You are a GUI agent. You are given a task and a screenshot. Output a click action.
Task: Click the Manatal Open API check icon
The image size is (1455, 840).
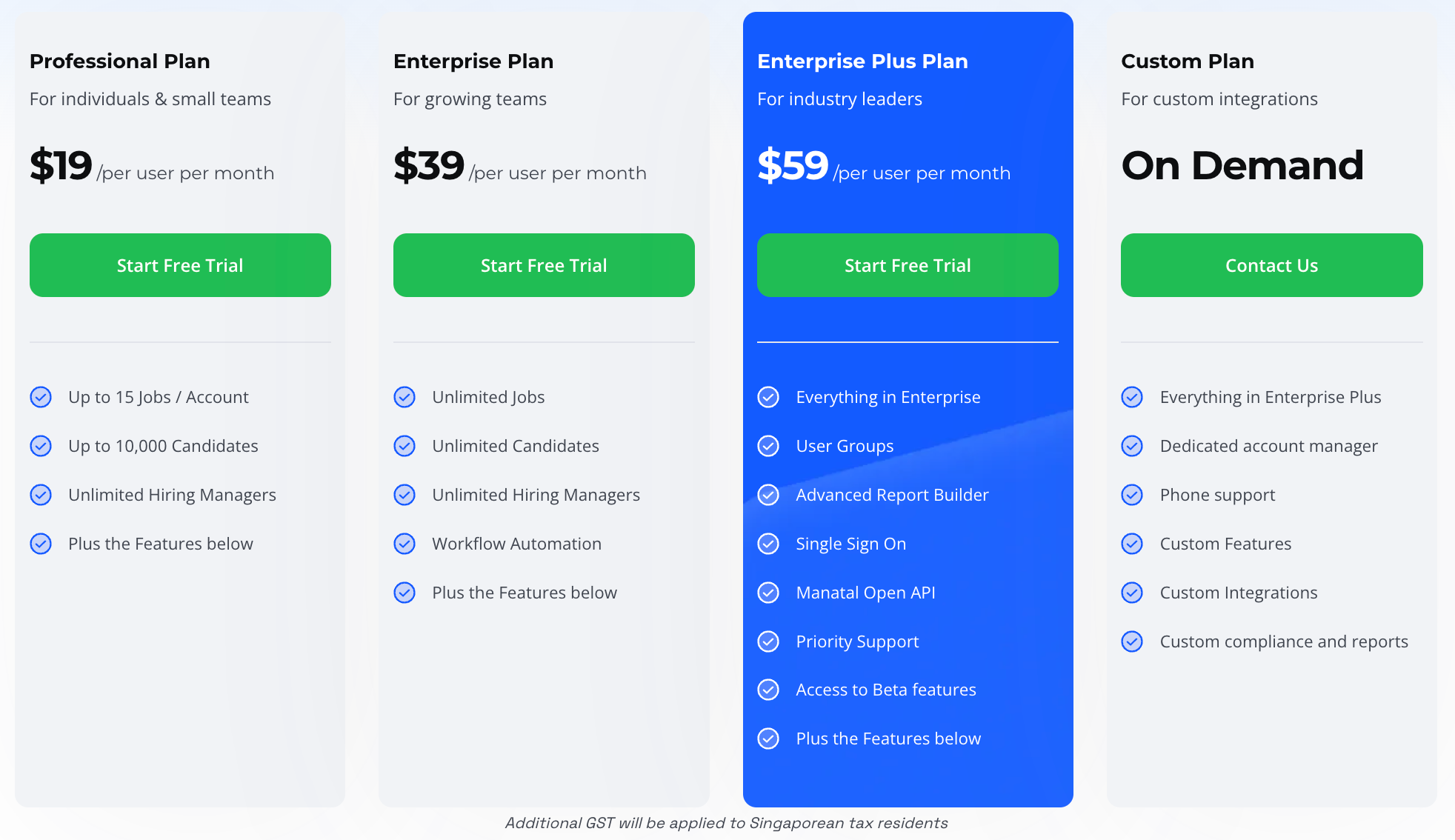(x=769, y=593)
